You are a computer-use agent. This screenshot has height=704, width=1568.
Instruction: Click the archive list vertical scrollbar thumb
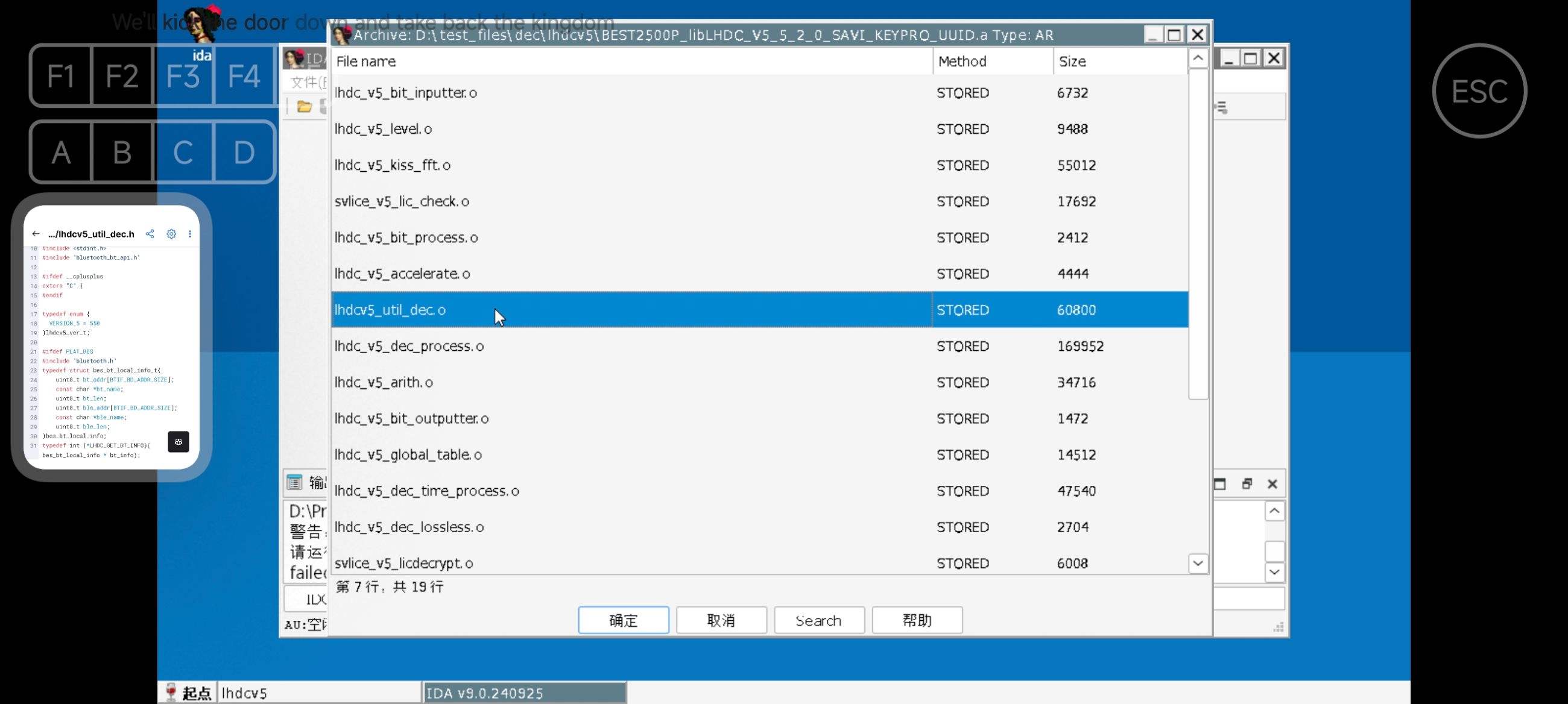[1197, 234]
